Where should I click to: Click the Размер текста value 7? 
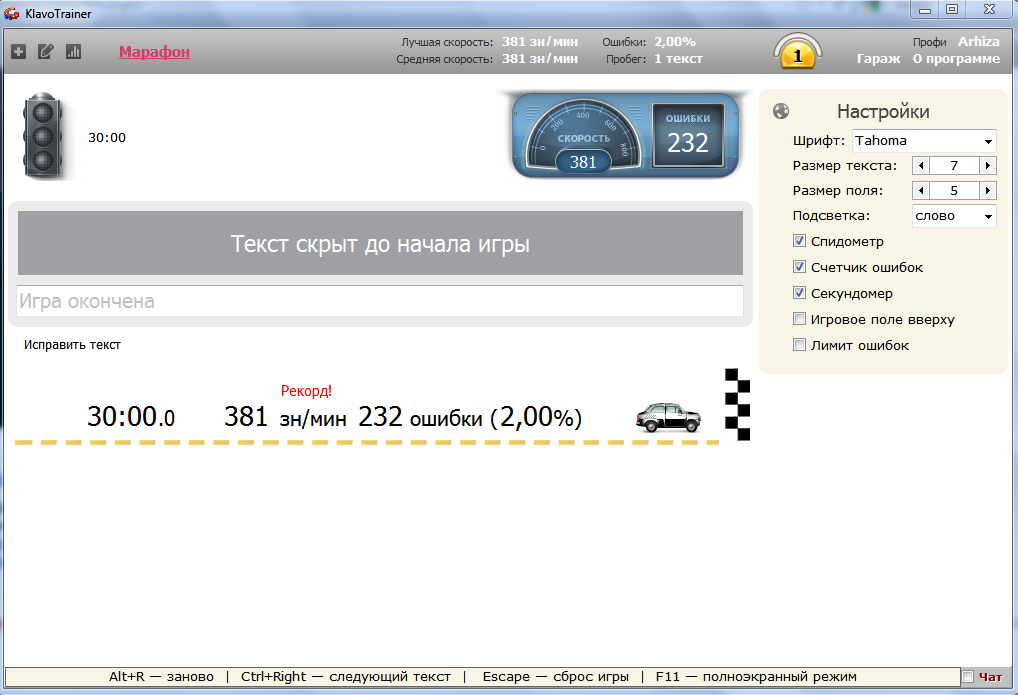(x=954, y=166)
